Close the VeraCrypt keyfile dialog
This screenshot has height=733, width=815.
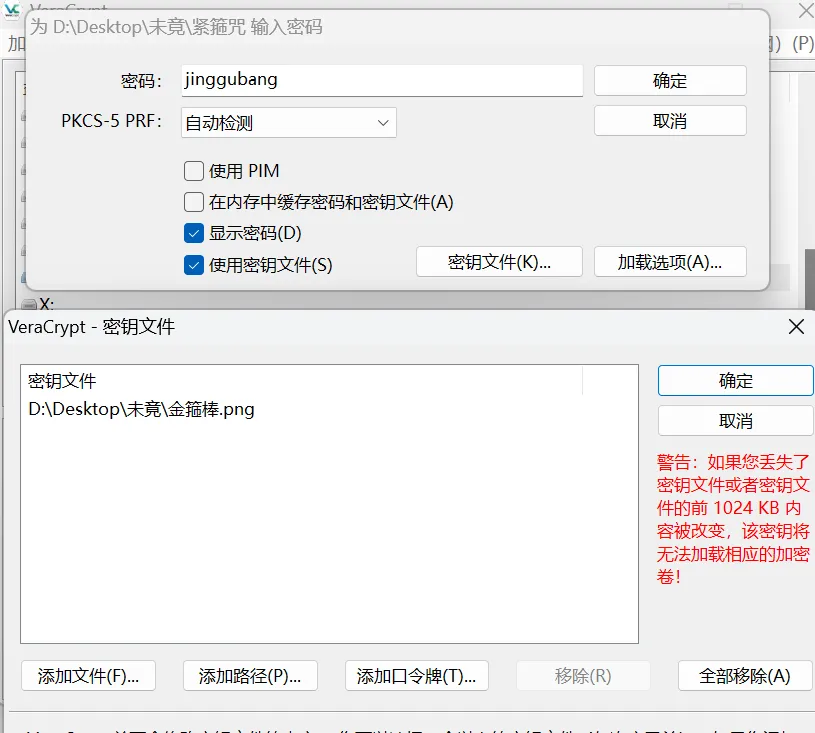tap(796, 327)
